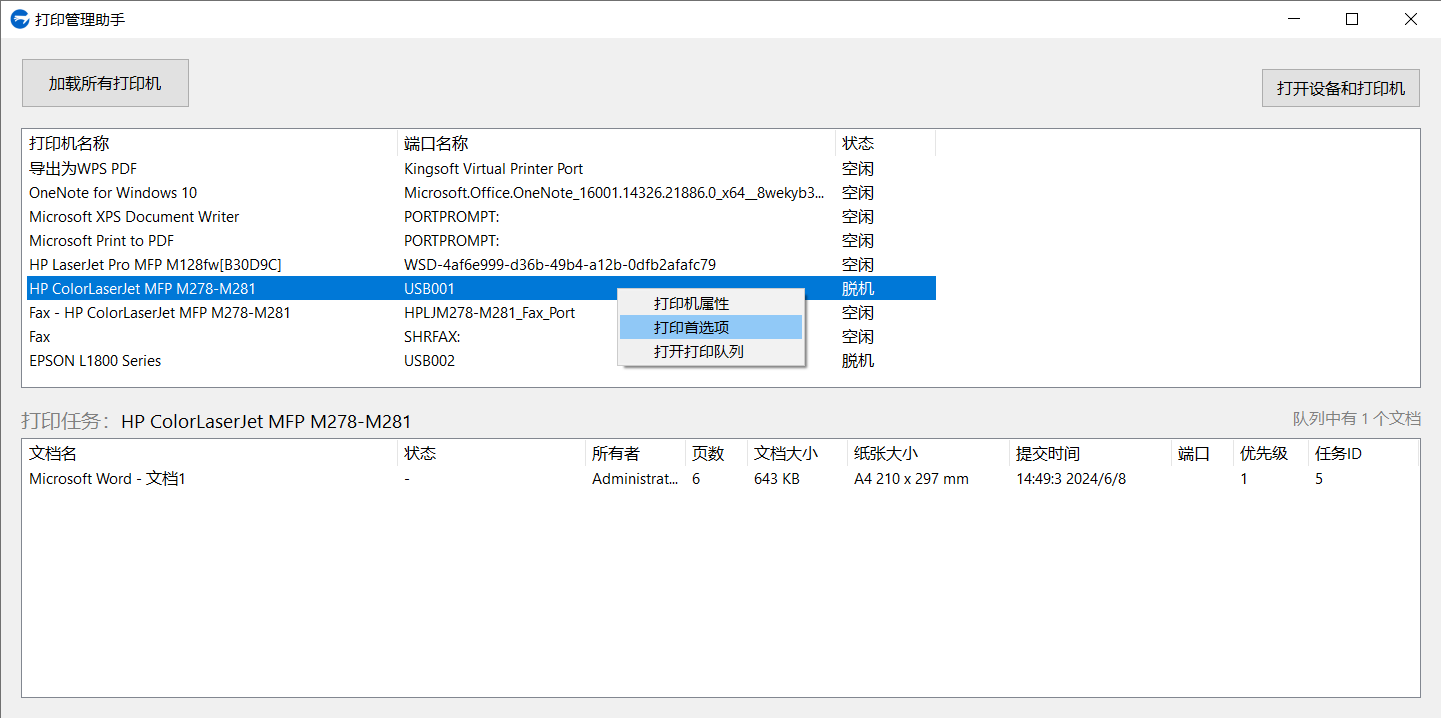Click the HPLJM278-M281_Fax_Port cell
This screenshot has height=718, width=1441.
click(x=490, y=313)
